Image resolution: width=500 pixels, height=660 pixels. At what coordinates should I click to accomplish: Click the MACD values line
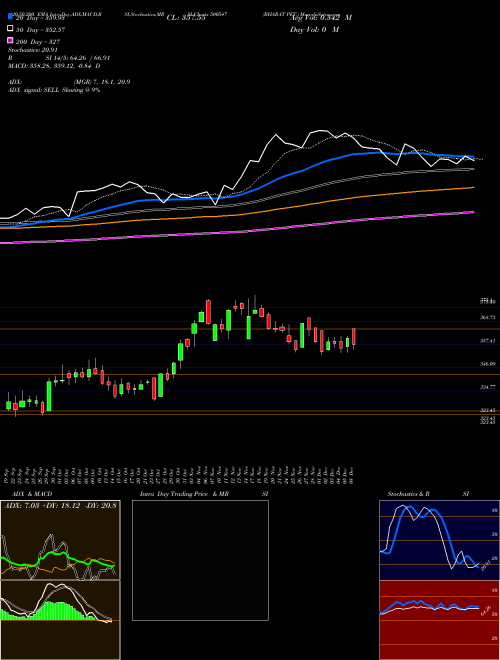click(x=54, y=66)
